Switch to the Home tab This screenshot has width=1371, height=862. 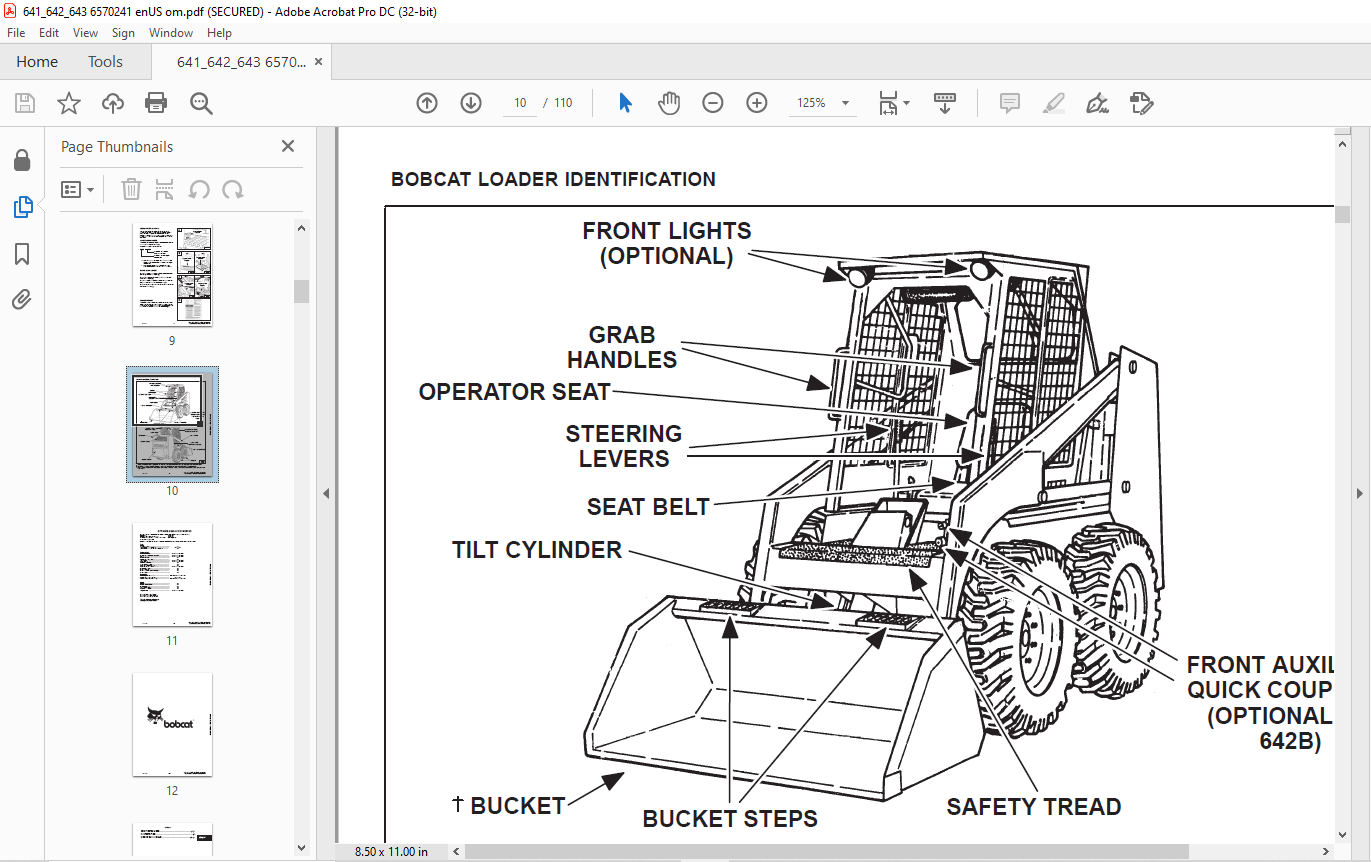(x=37, y=62)
